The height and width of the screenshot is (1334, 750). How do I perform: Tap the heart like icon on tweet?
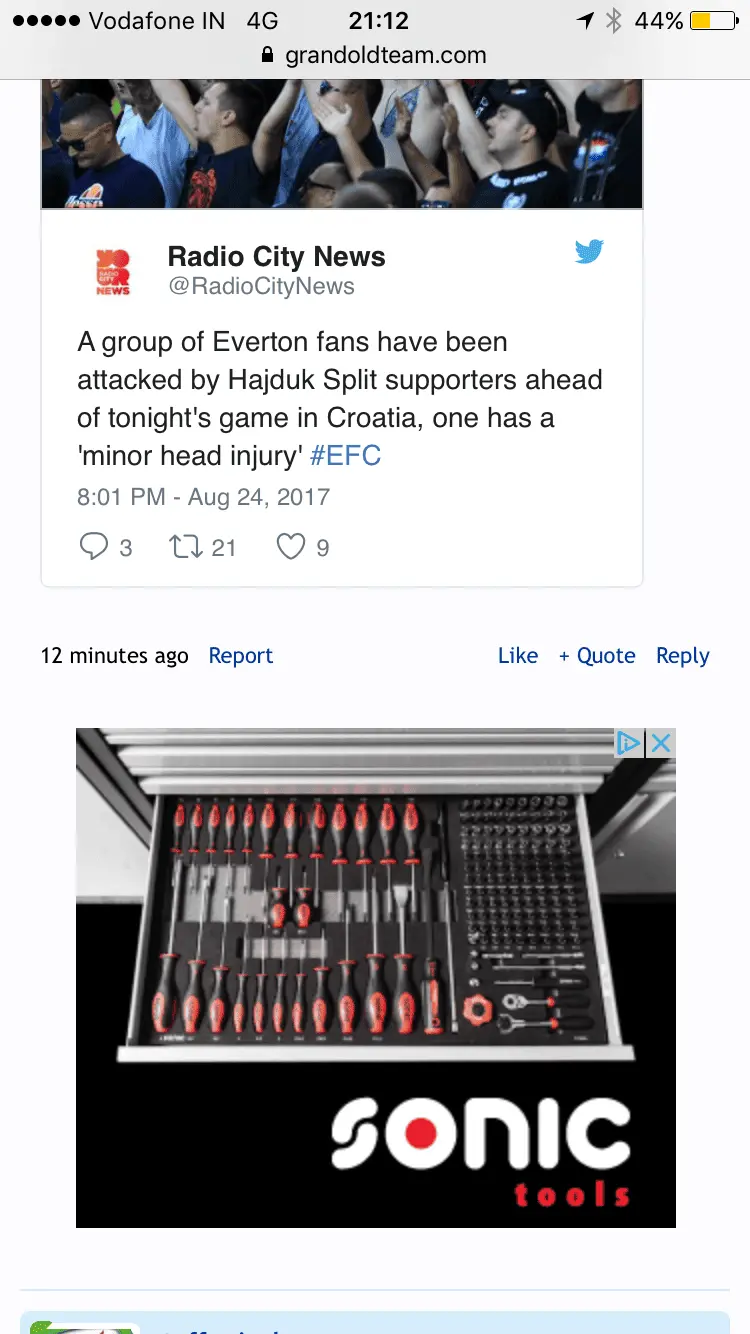click(x=290, y=546)
